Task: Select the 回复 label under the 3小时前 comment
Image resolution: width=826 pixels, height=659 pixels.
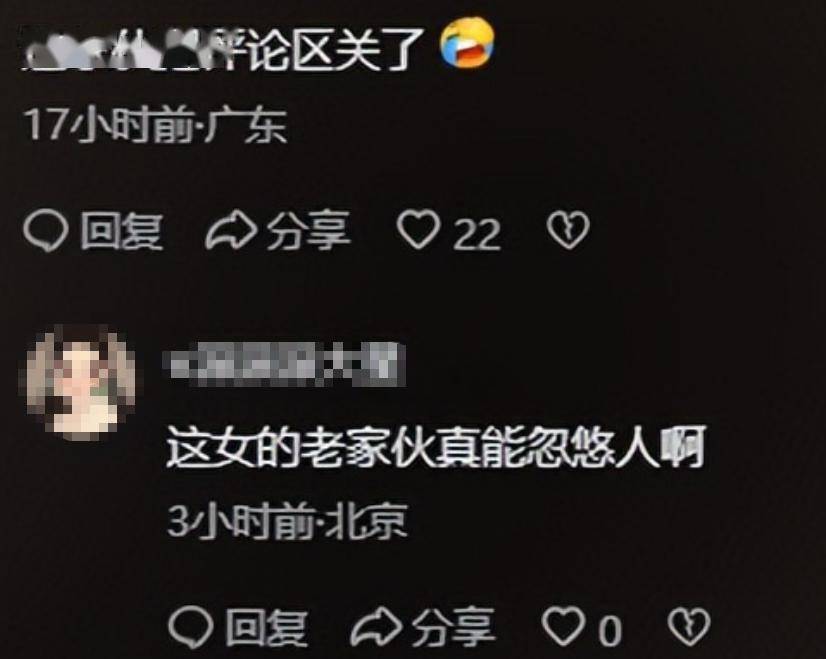Action: click(x=267, y=627)
